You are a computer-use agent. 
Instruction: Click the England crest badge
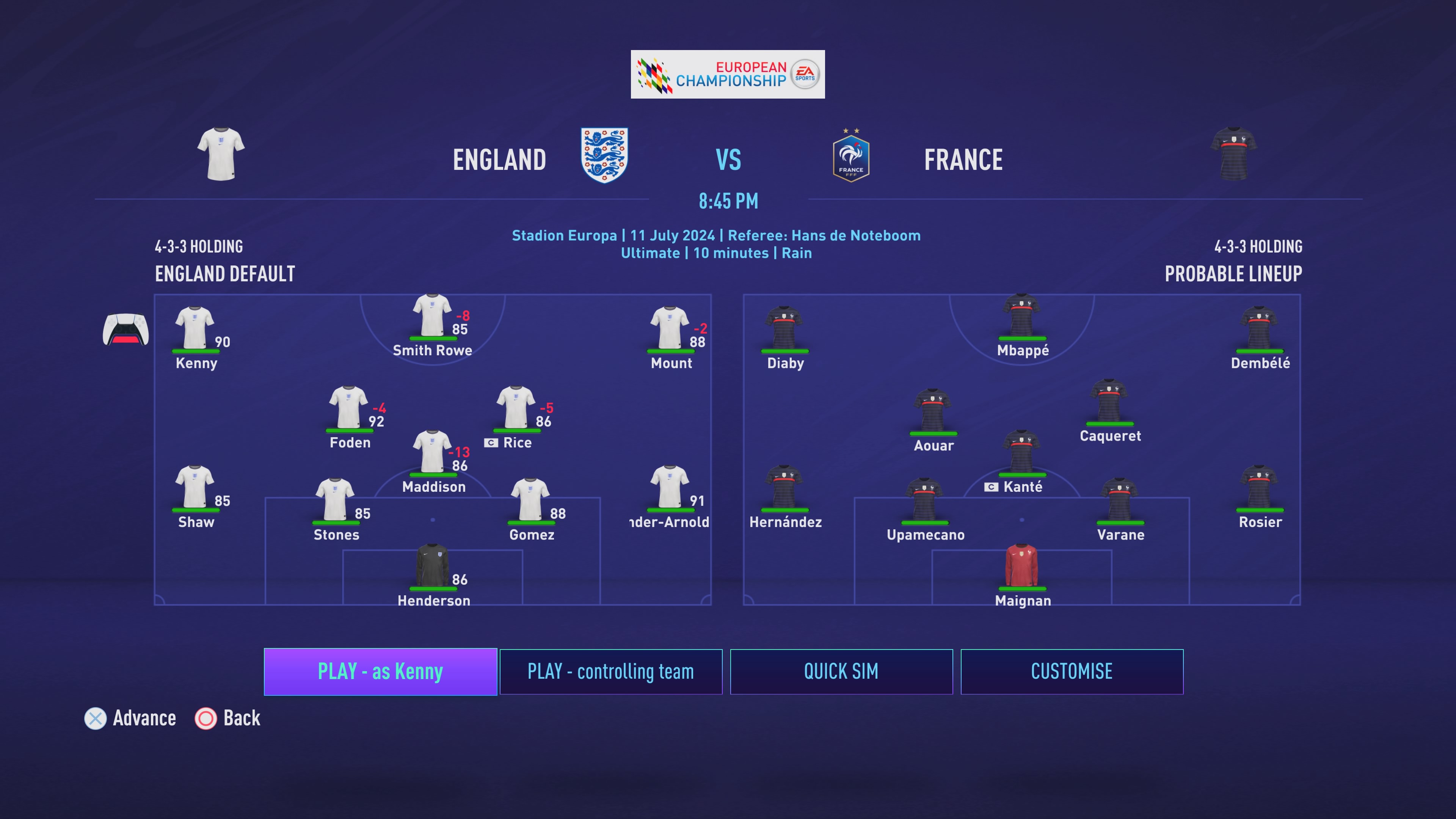point(604,155)
